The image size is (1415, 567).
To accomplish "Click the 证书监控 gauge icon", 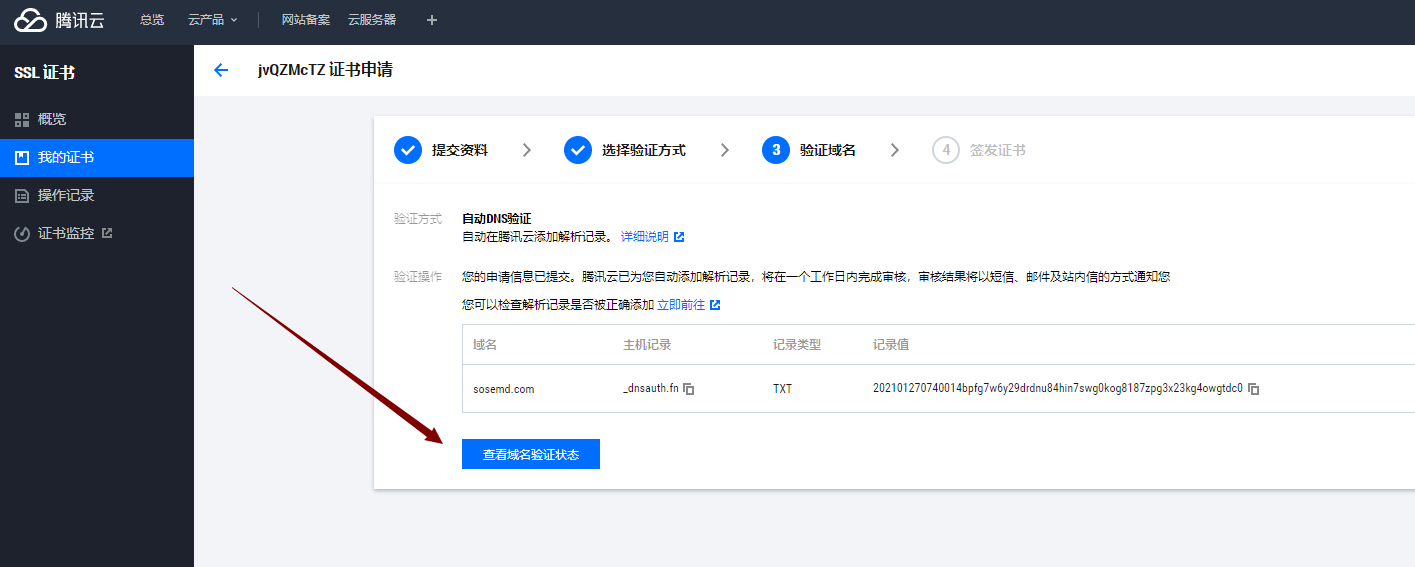I will 22,234.
